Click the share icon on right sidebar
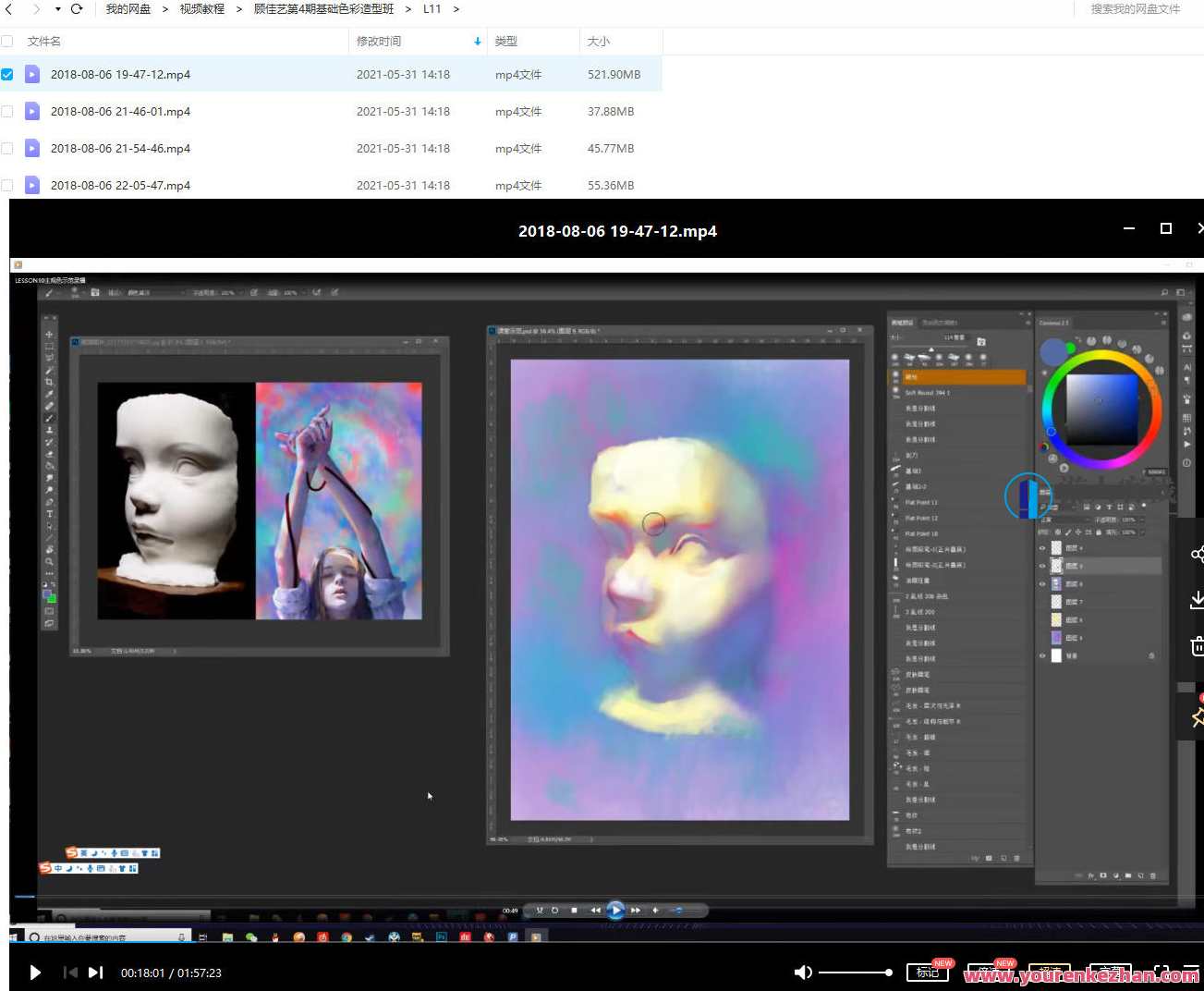The image size is (1204, 991). pyautogui.click(x=1197, y=555)
